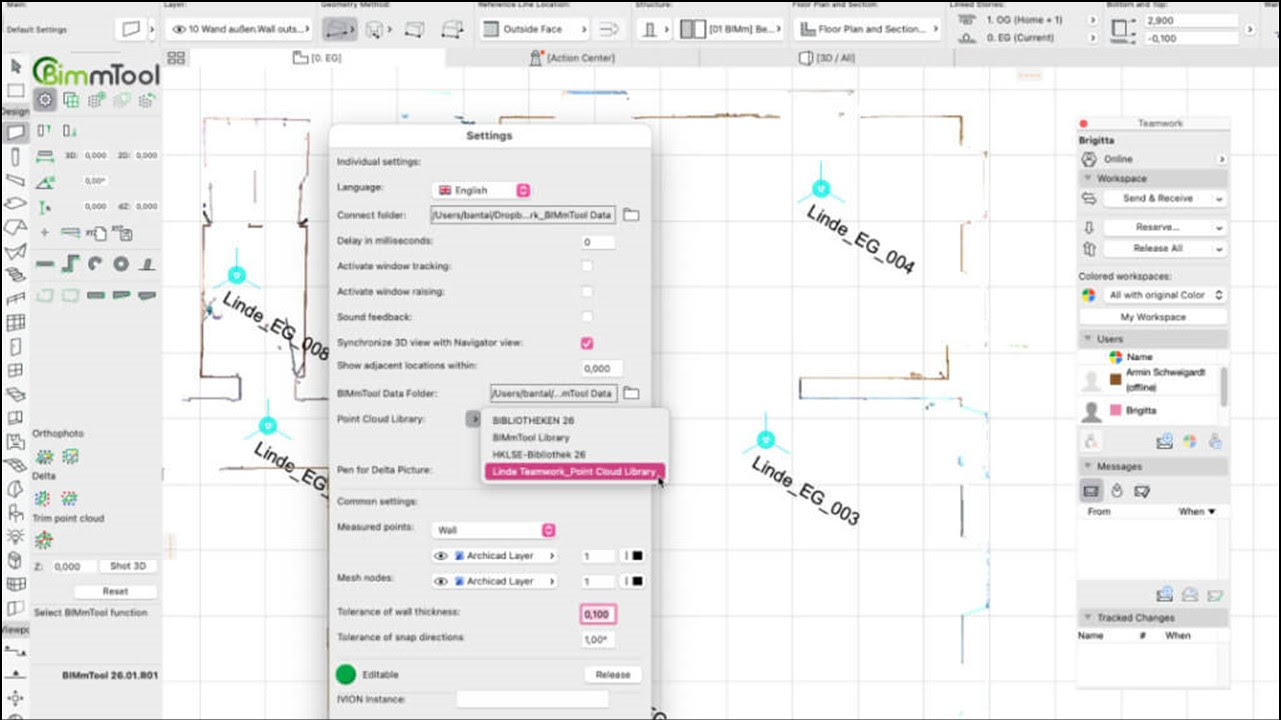Screen dimensions: 1281x720
Task: Click the Send & Receive button
Action: (x=1164, y=198)
